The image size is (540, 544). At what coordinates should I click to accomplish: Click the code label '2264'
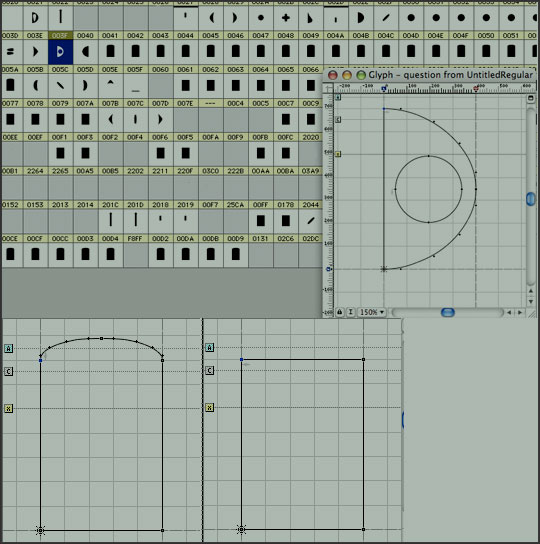(35, 171)
